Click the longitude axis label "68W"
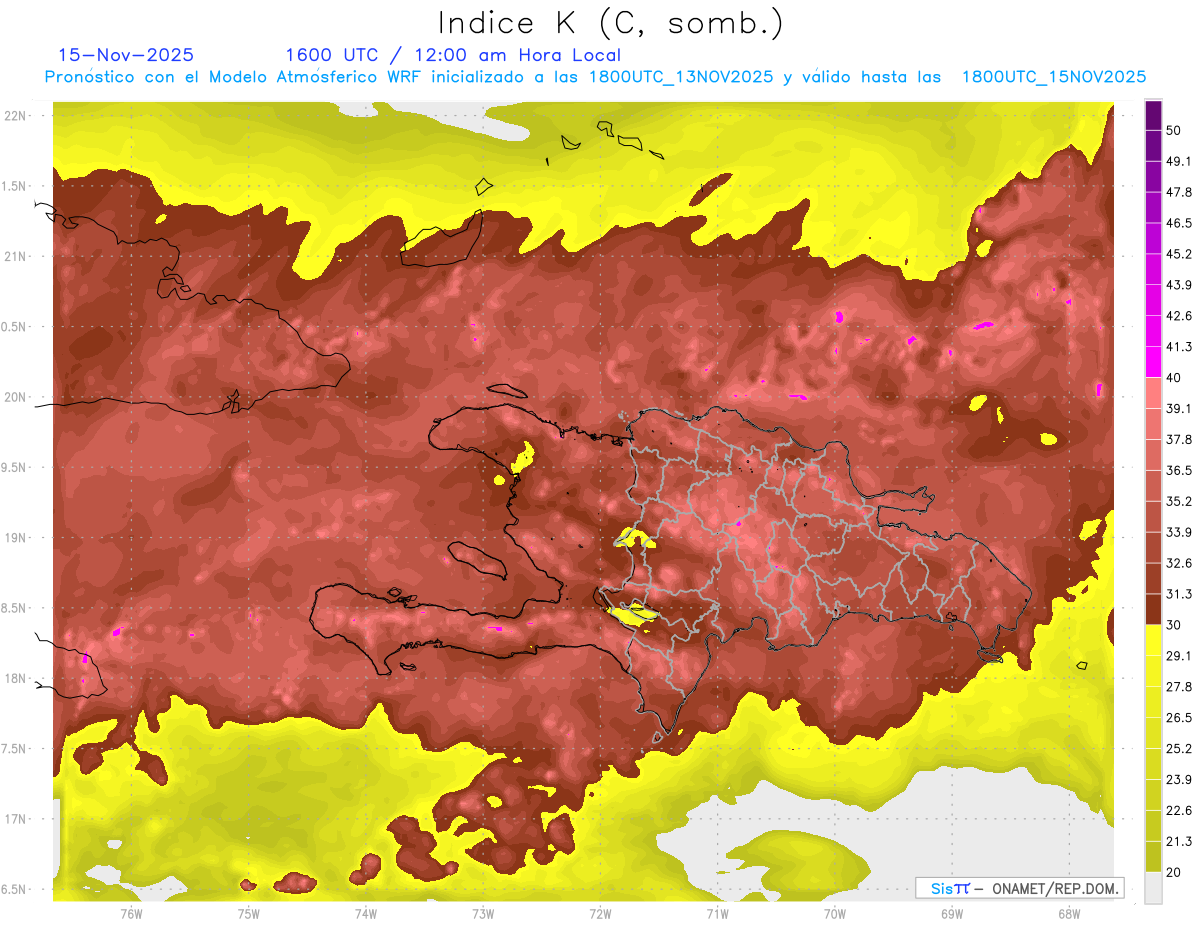The height and width of the screenshot is (927, 1200). point(1069,914)
